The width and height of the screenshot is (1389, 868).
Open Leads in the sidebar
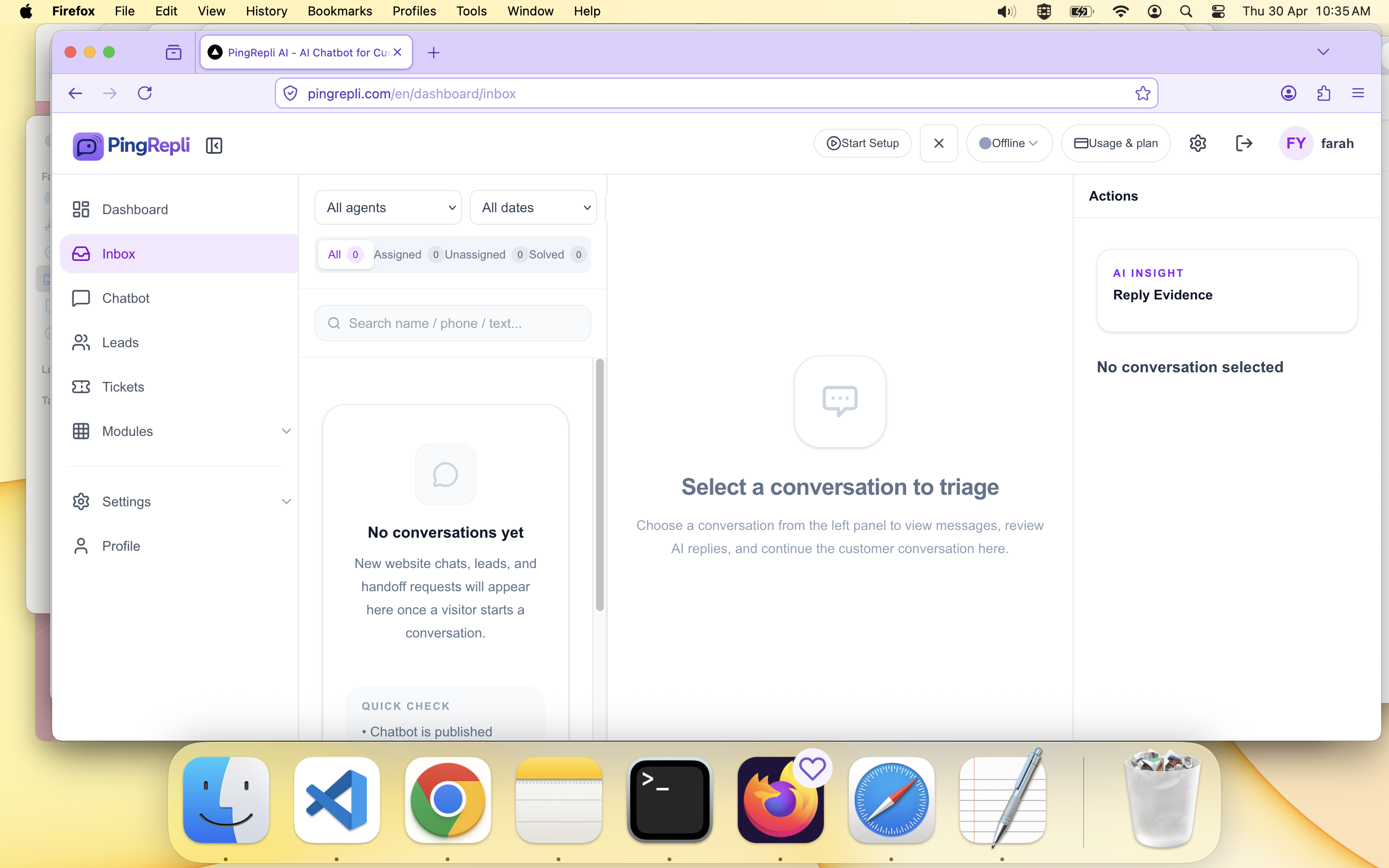click(x=179, y=342)
